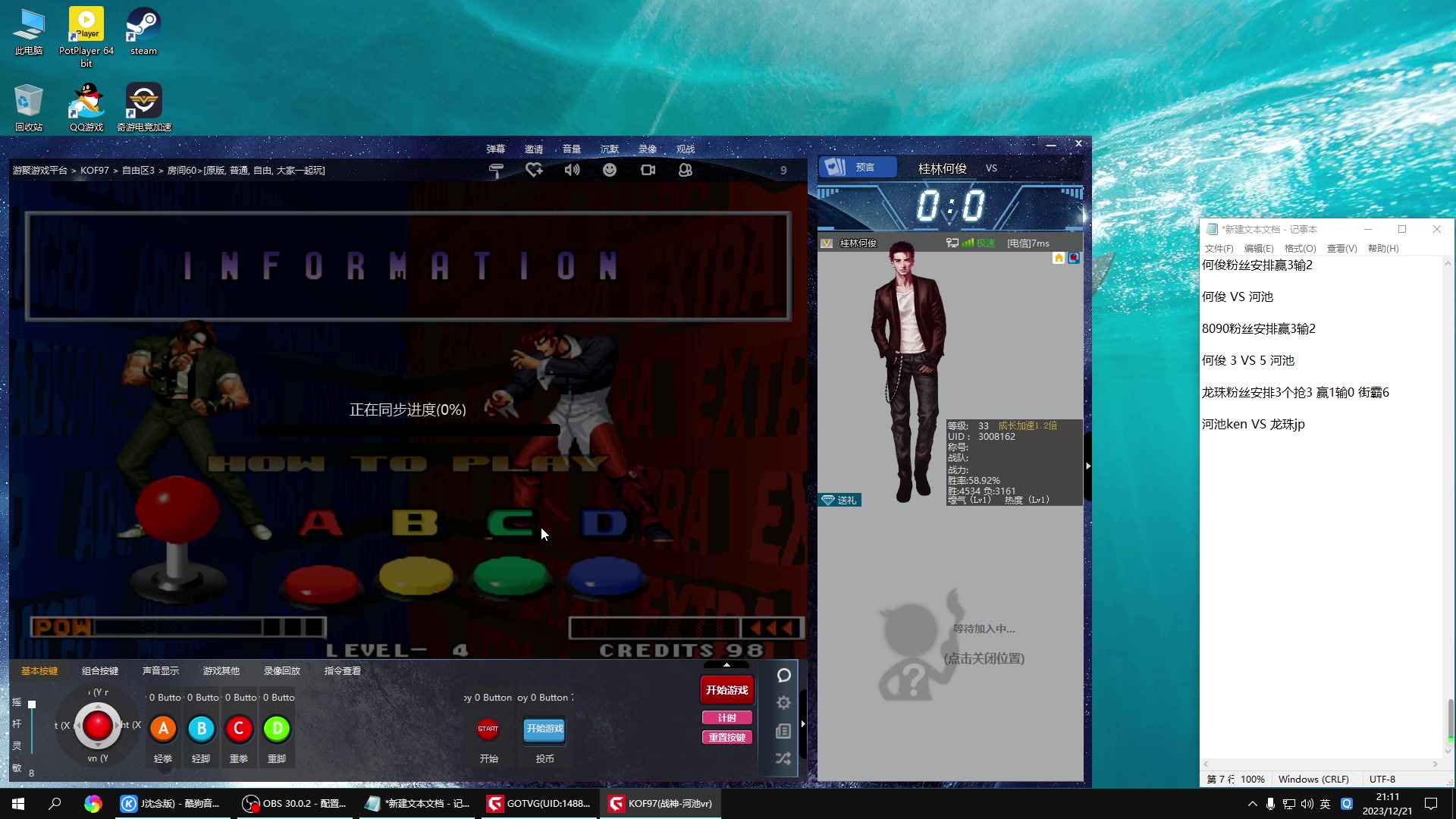Click the shuffle arrows icon in control panel
Viewport: 1456px width, 819px height.
pos(784,758)
